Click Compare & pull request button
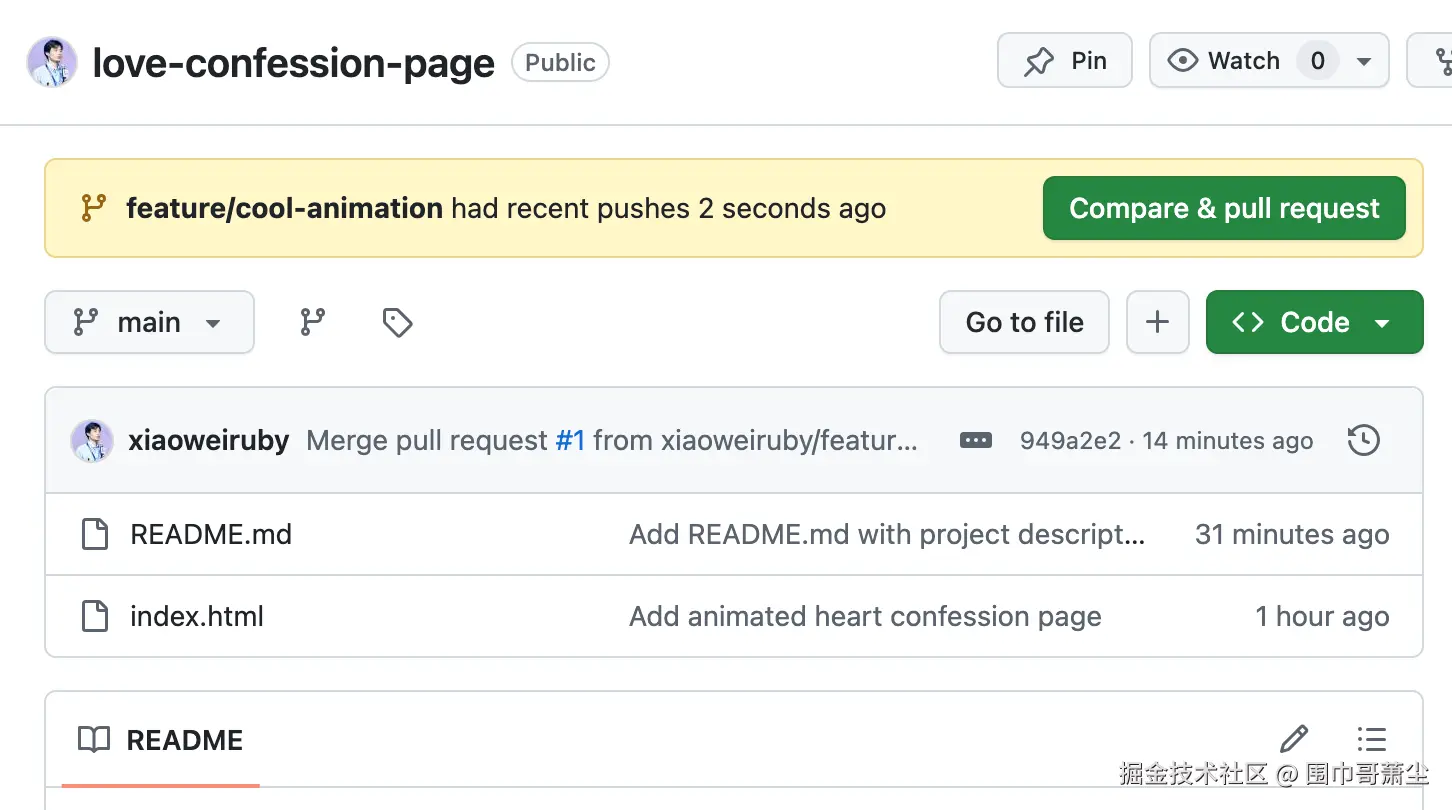The height and width of the screenshot is (810, 1452). point(1224,208)
